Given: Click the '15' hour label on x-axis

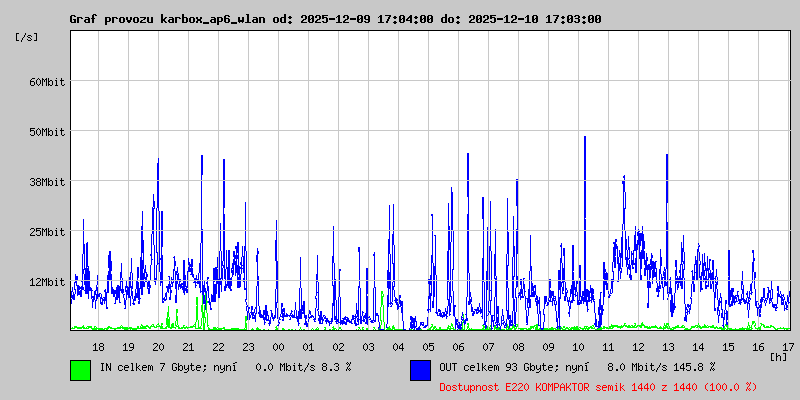Looking at the screenshot, I should (729, 347).
